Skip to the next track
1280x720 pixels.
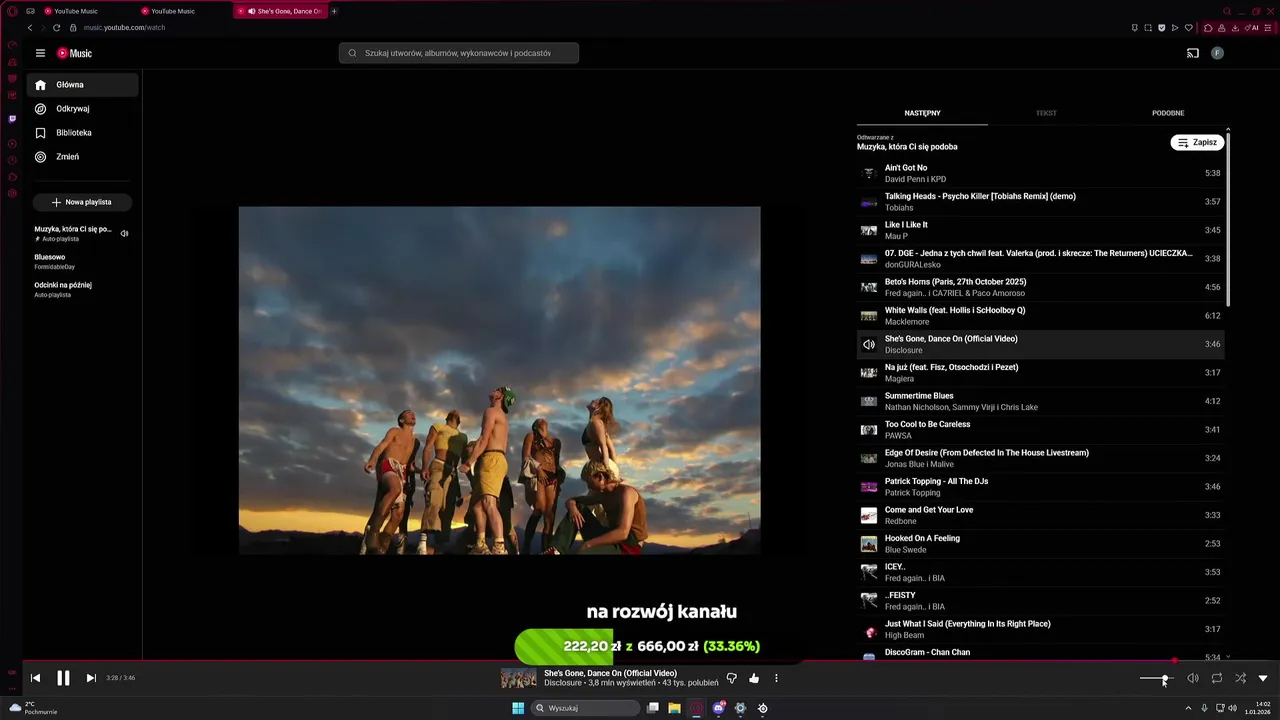[91, 678]
